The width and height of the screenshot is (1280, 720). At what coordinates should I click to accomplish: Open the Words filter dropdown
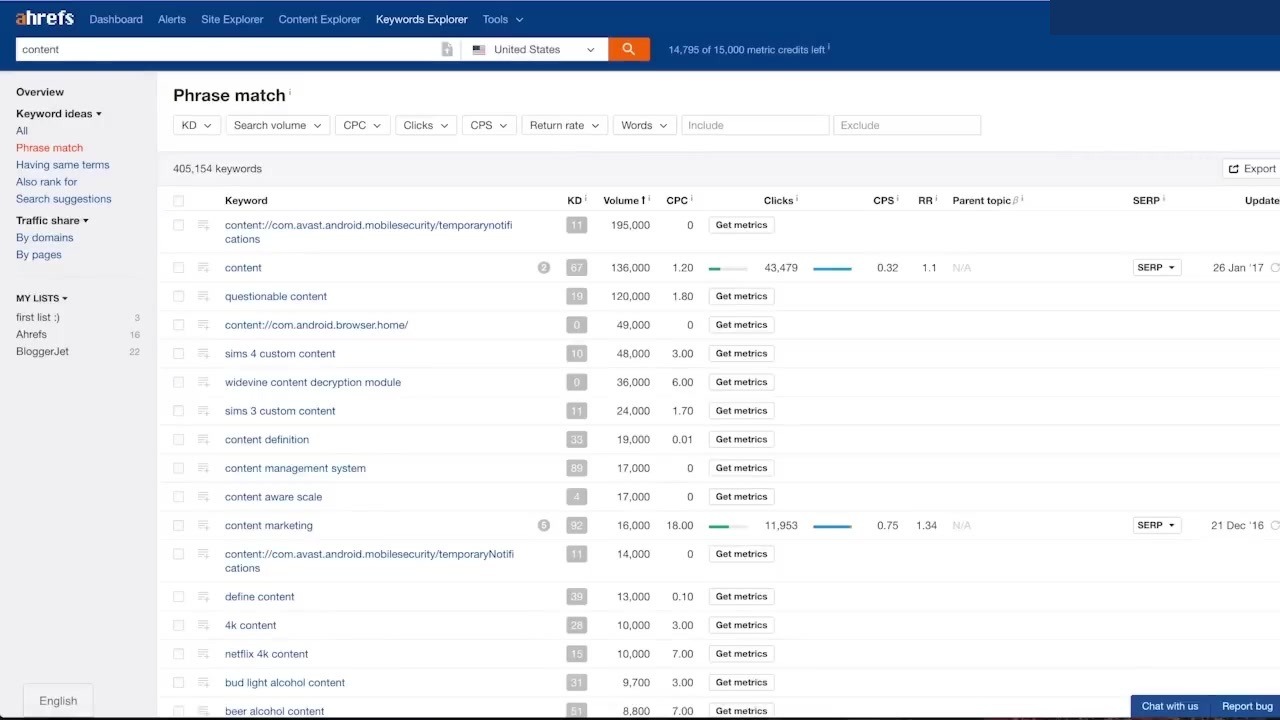pyautogui.click(x=644, y=125)
